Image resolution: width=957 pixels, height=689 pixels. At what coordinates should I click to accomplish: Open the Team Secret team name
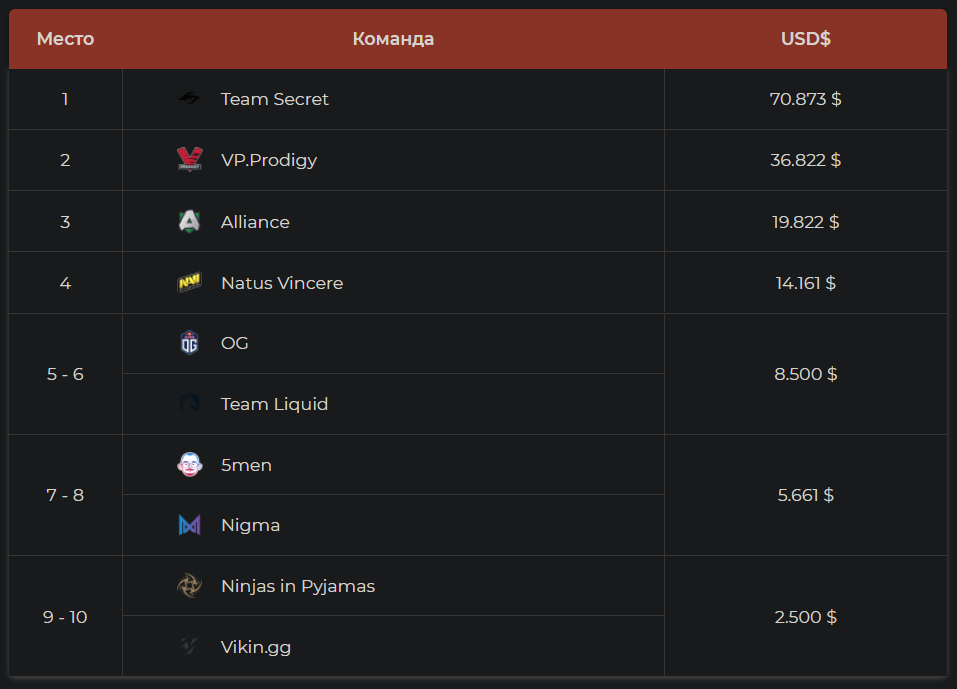pyautogui.click(x=275, y=99)
